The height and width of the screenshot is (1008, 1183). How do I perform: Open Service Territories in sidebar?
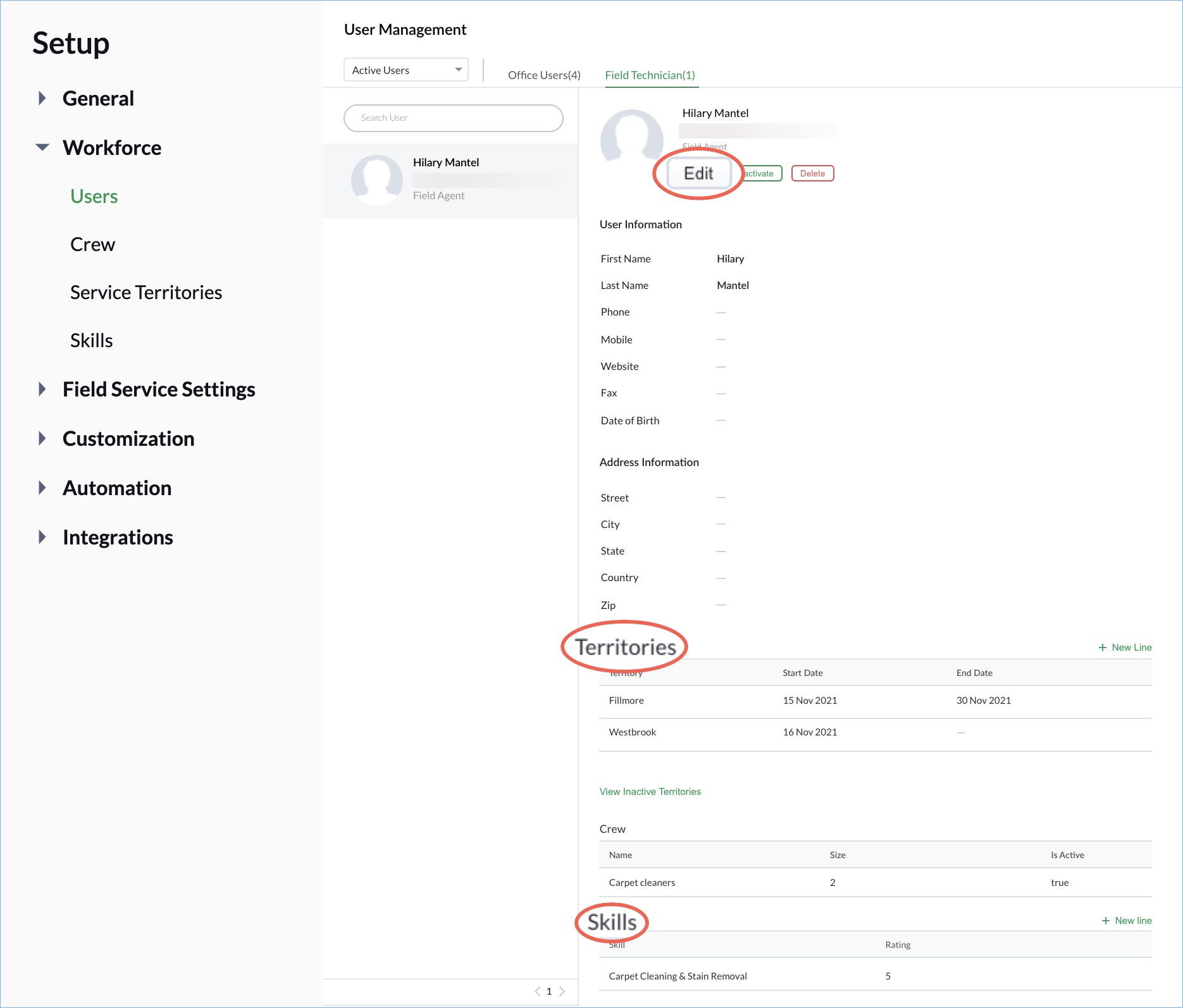coord(146,293)
